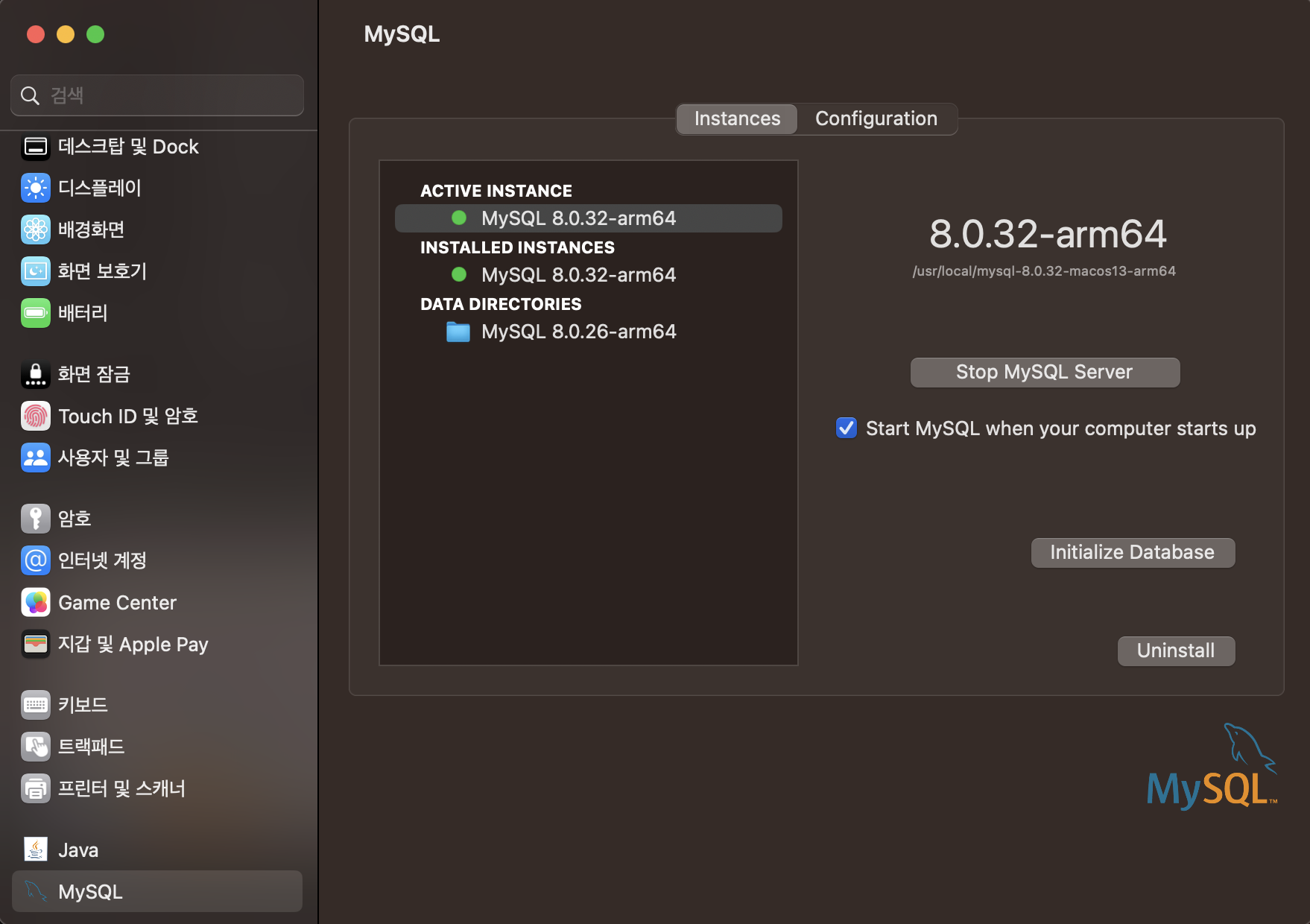
Task: Open the 화면 보호기 screen saver icon
Action: (x=36, y=271)
